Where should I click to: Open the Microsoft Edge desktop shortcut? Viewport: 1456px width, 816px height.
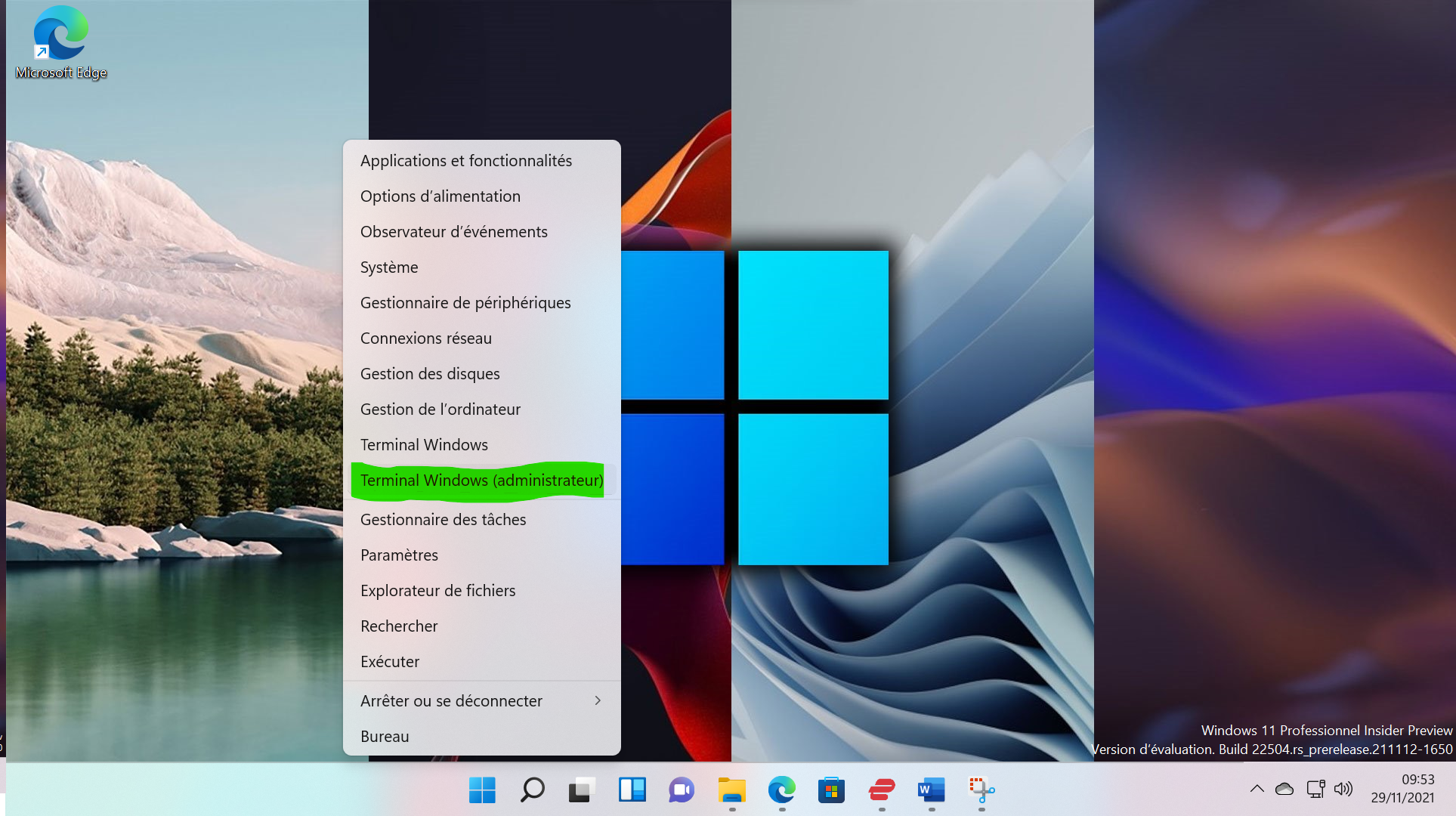(x=60, y=42)
